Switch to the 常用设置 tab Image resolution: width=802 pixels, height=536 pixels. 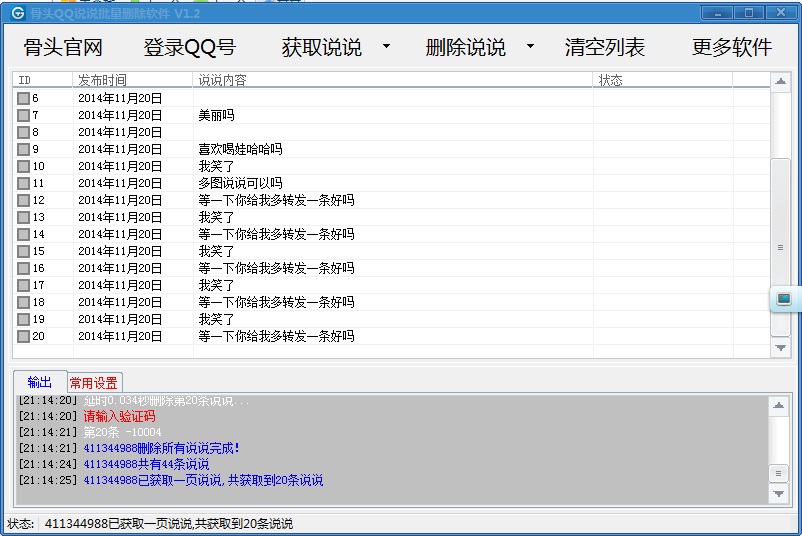tap(94, 383)
